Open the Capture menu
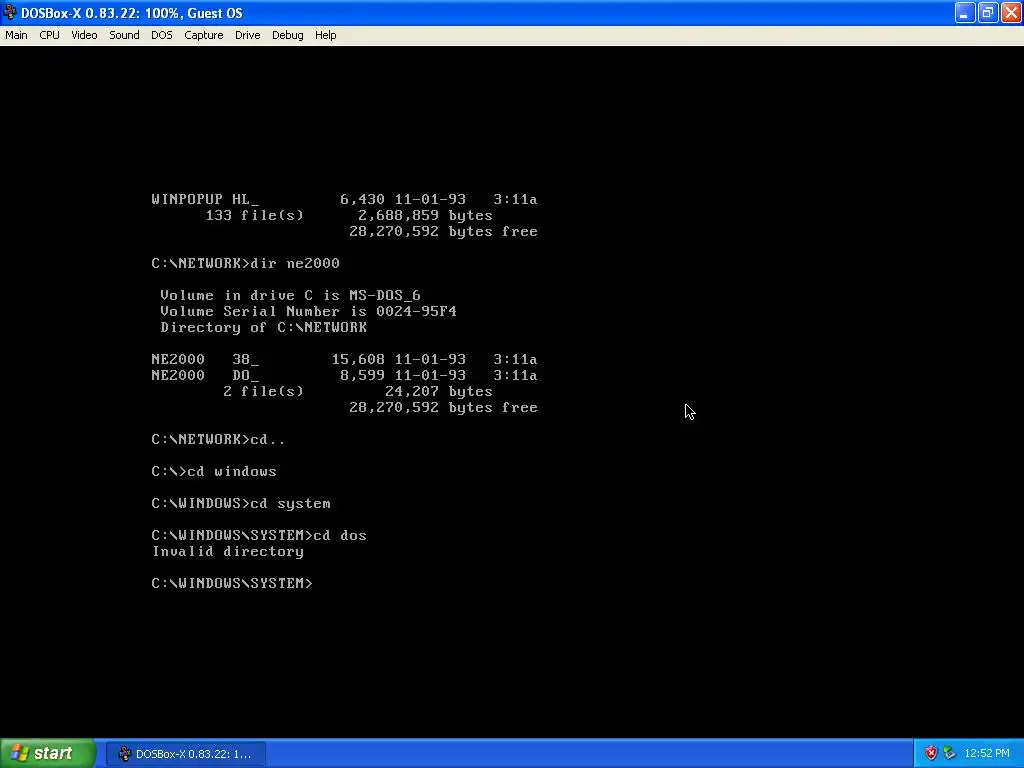The width and height of the screenshot is (1024, 768). 204,35
